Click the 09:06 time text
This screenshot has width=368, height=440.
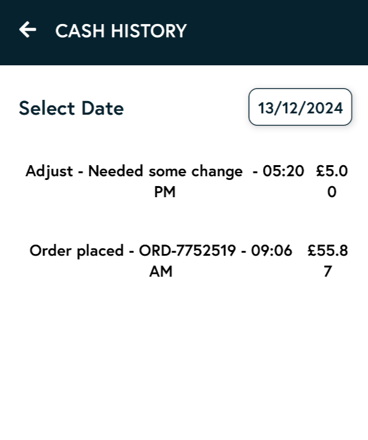click(271, 251)
